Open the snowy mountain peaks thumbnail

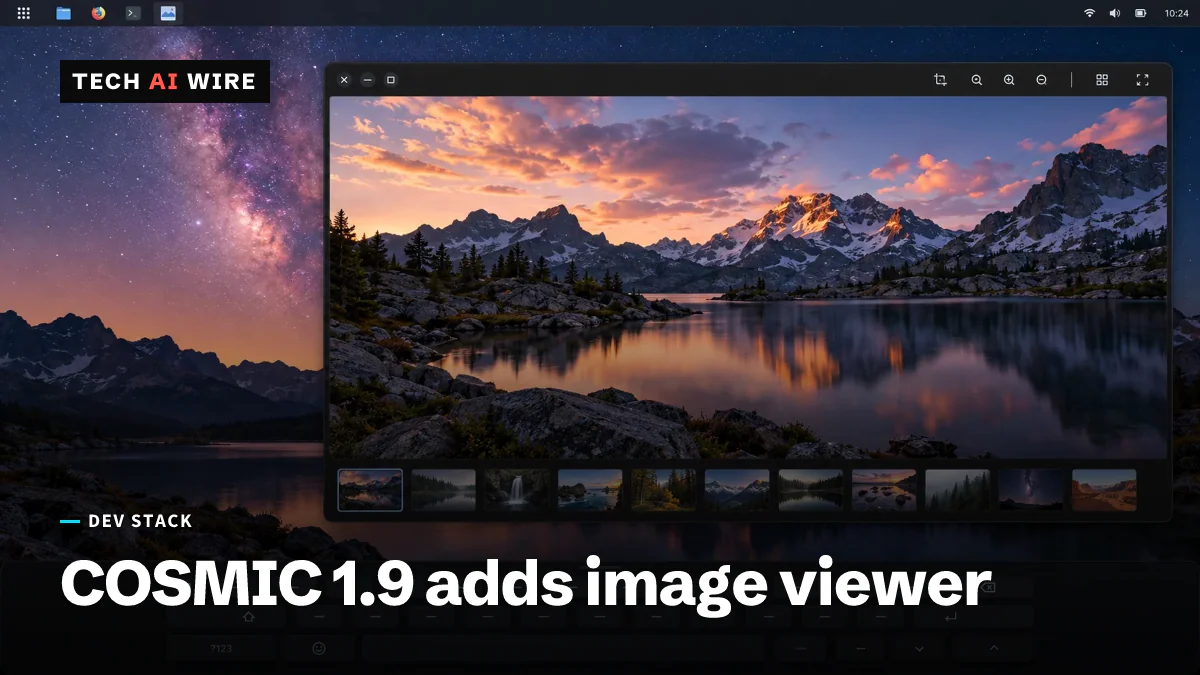coord(737,490)
